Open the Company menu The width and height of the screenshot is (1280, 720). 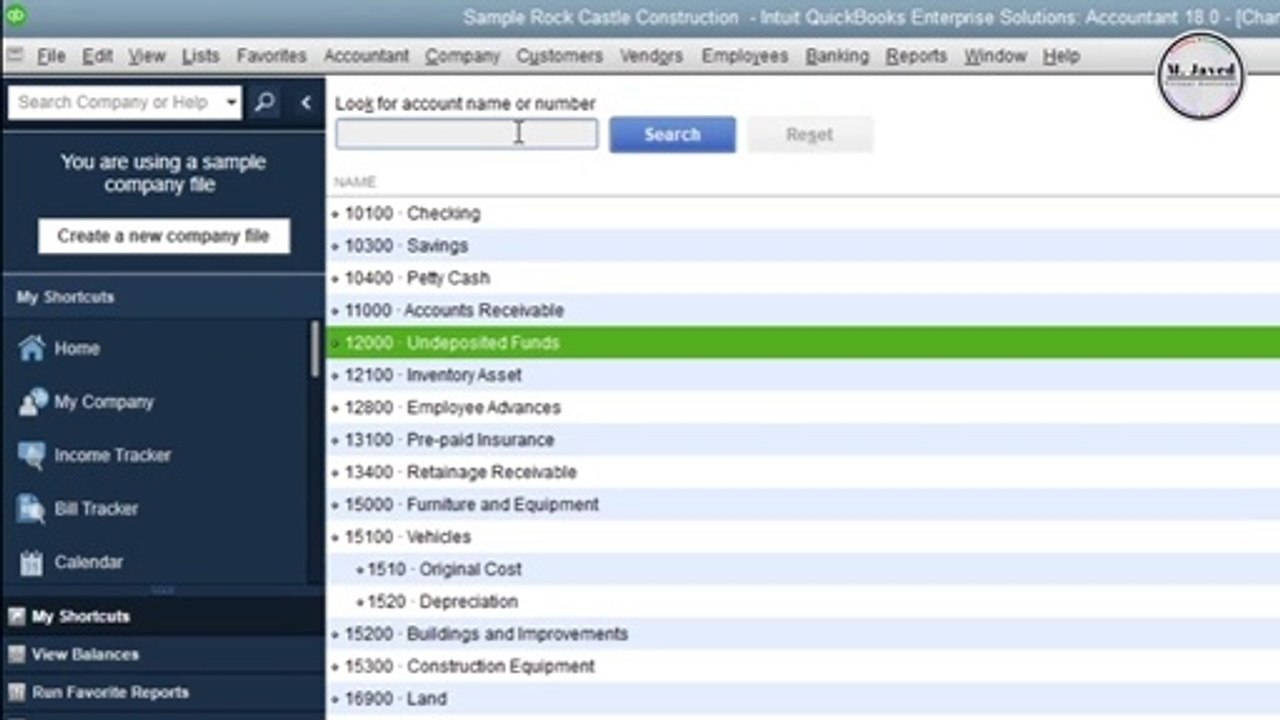462,56
